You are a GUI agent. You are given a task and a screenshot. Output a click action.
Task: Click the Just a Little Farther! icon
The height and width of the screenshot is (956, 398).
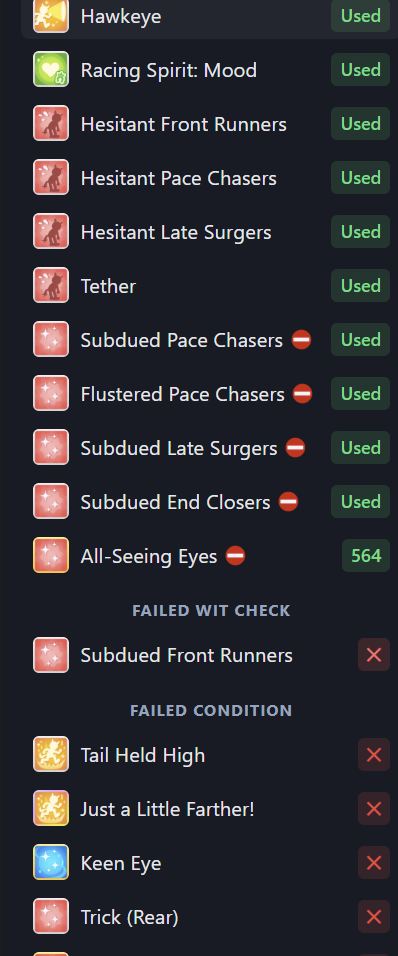51,808
